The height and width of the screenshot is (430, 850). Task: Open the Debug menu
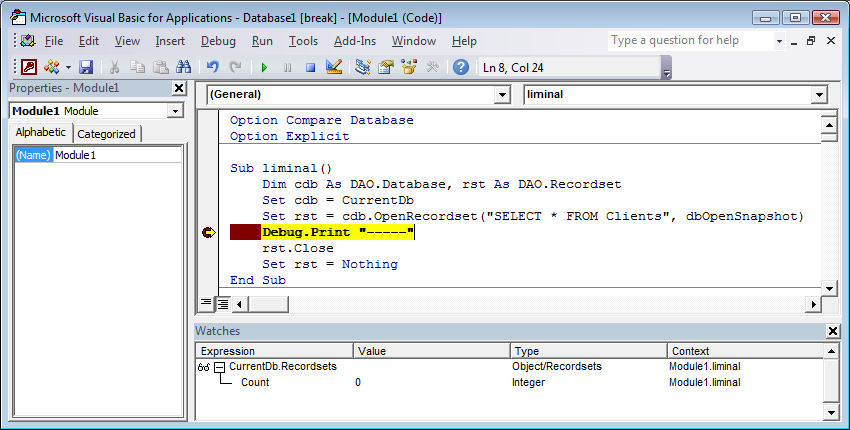pyautogui.click(x=218, y=41)
